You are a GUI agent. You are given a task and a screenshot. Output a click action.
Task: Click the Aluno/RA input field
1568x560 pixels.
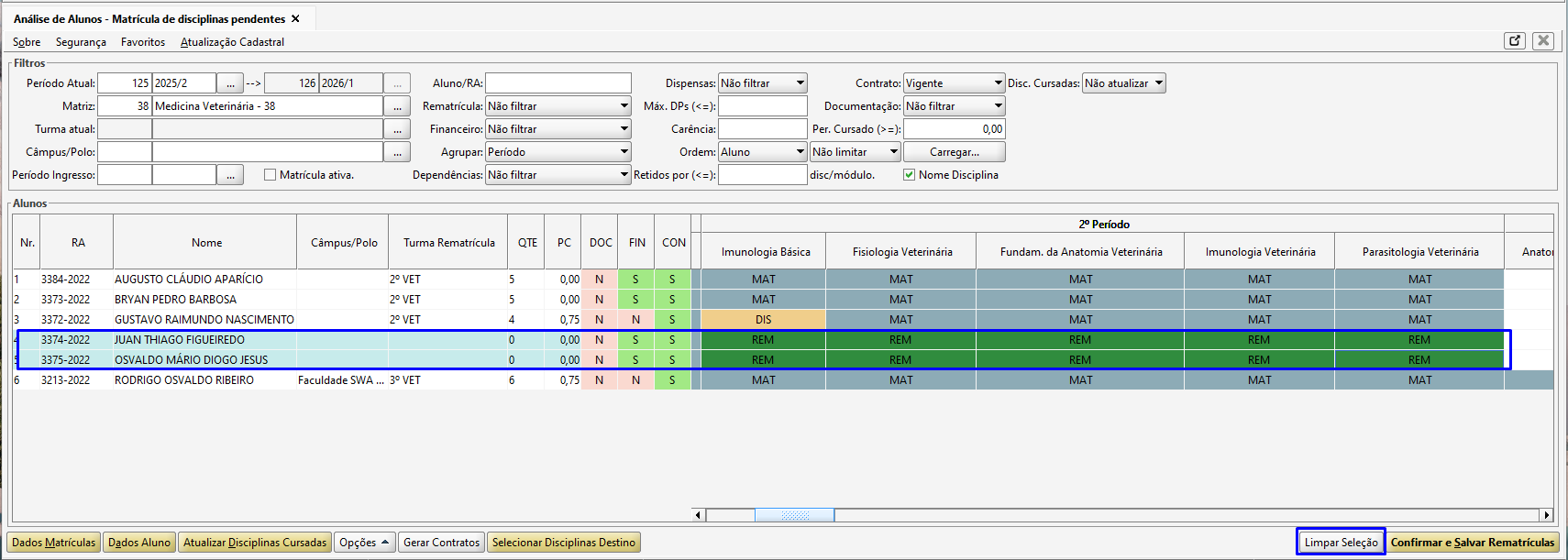point(558,83)
